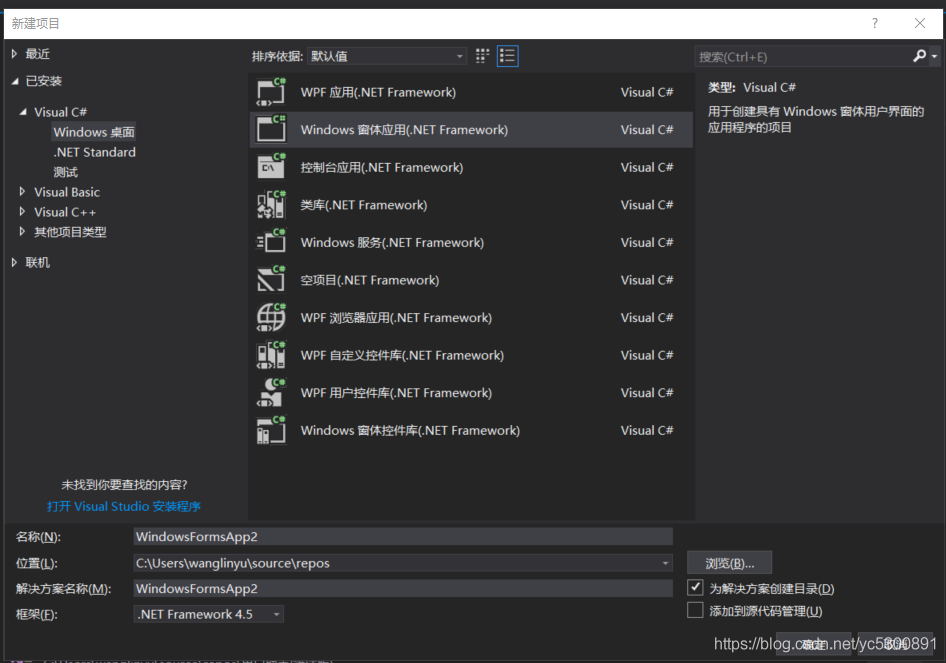The height and width of the screenshot is (663, 946).
Task: Expand the Visual C++ node
Action: [x=22, y=211]
